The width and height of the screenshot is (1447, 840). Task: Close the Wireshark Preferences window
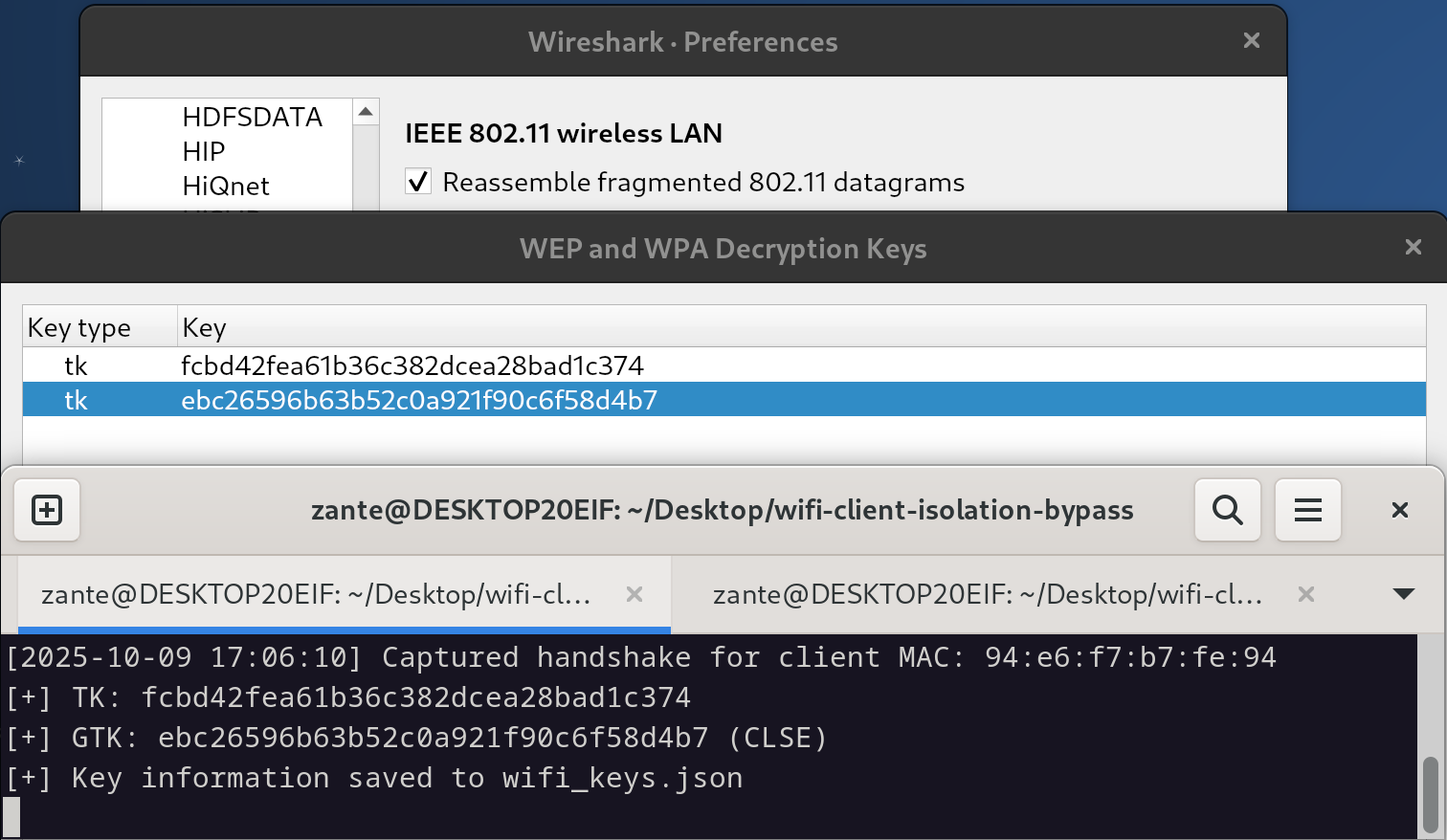pyautogui.click(x=1251, y=40)
